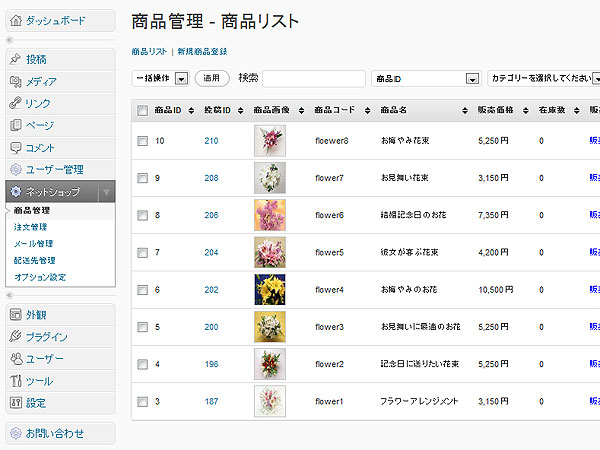Open post ID 208 link
This screenshot has width=600, height=450.
(x=211, y=178)
